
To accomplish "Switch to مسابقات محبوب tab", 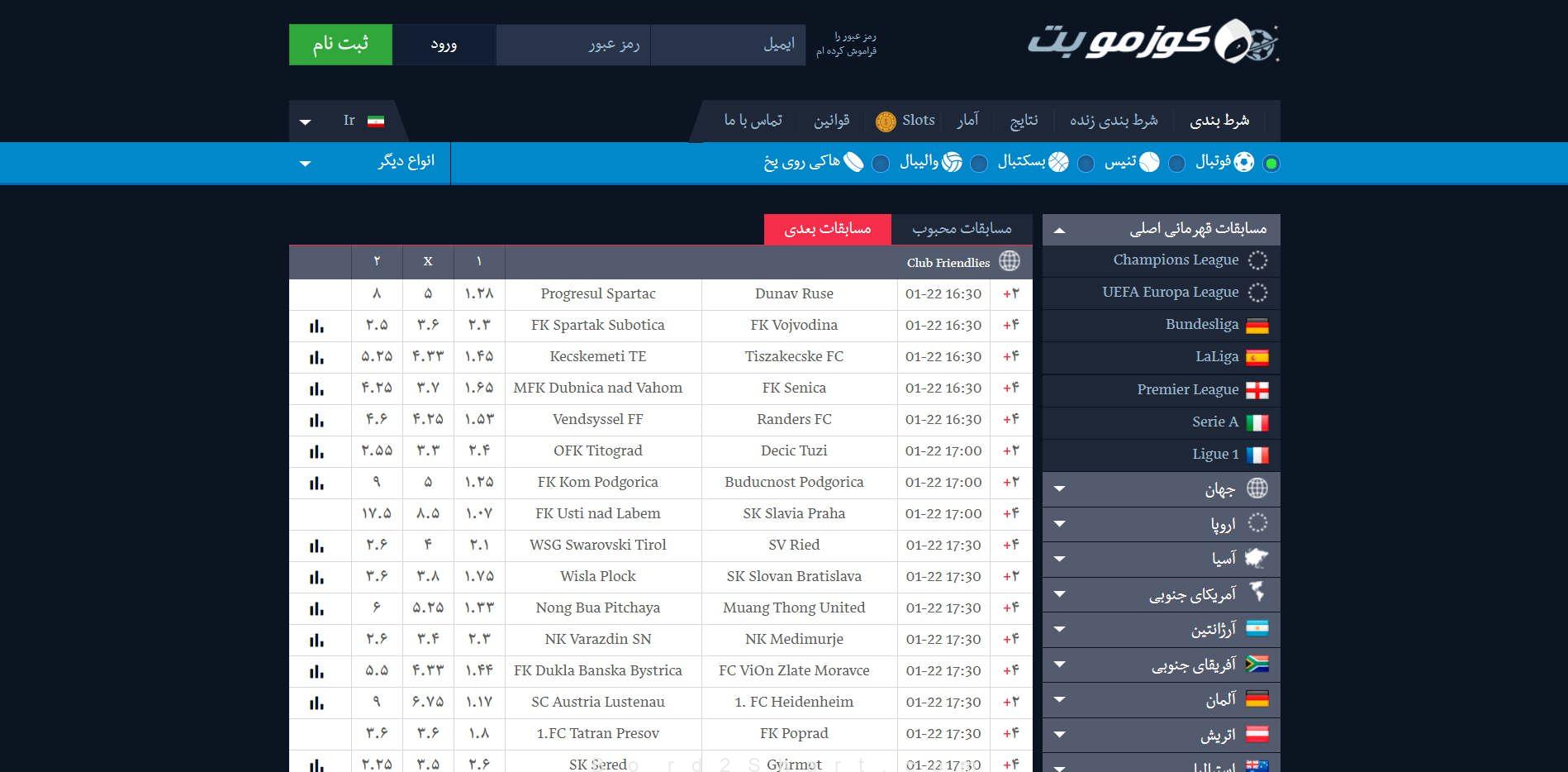I will click(962, 229).
